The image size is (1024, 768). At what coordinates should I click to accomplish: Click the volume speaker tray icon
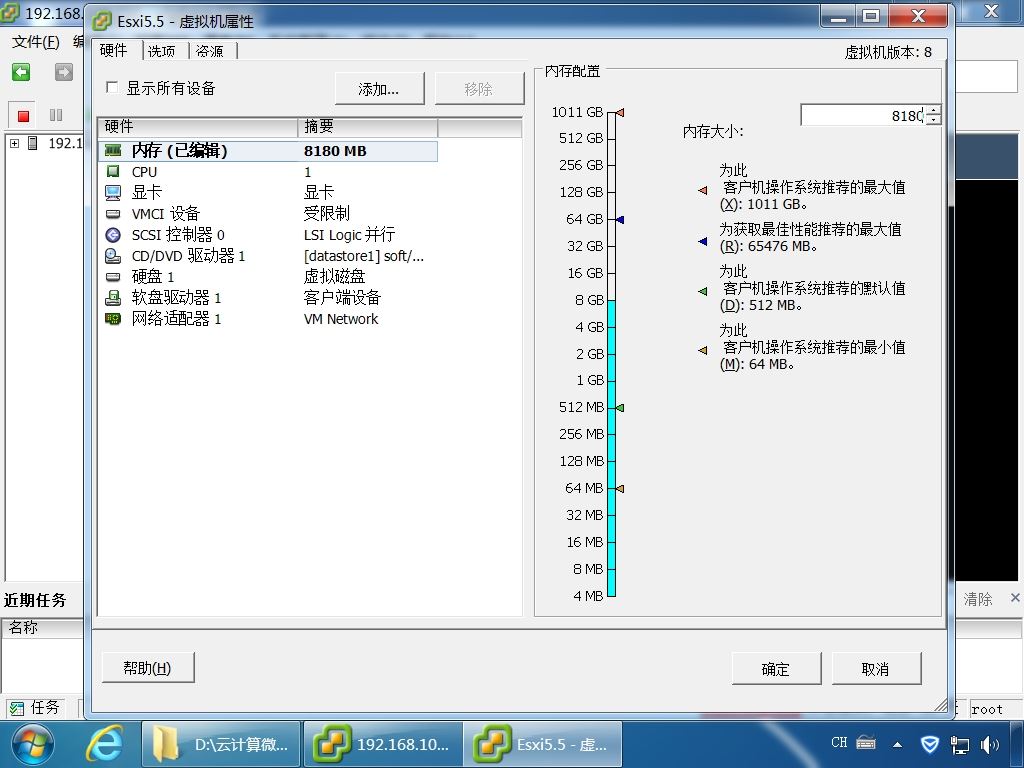(989, 744)
